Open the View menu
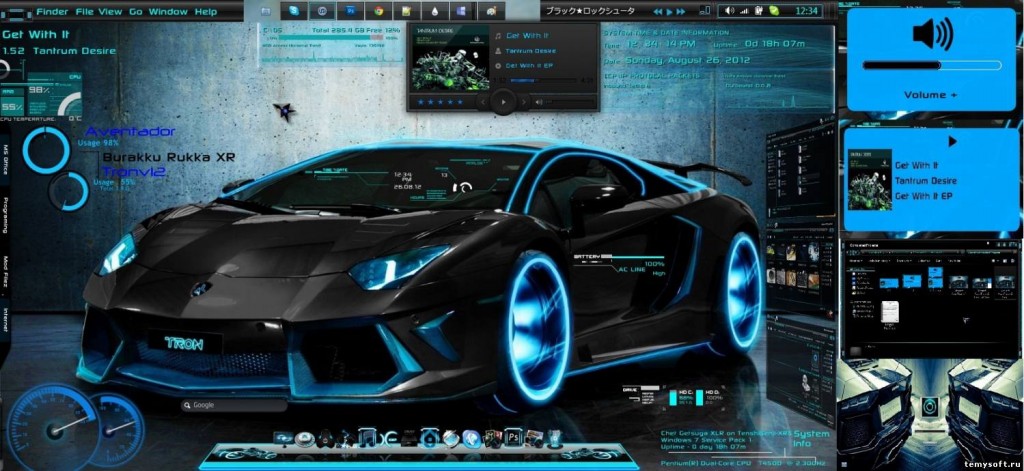Image resolution: width=1024 pixels, height=471 pixels. tap(110, 12)
